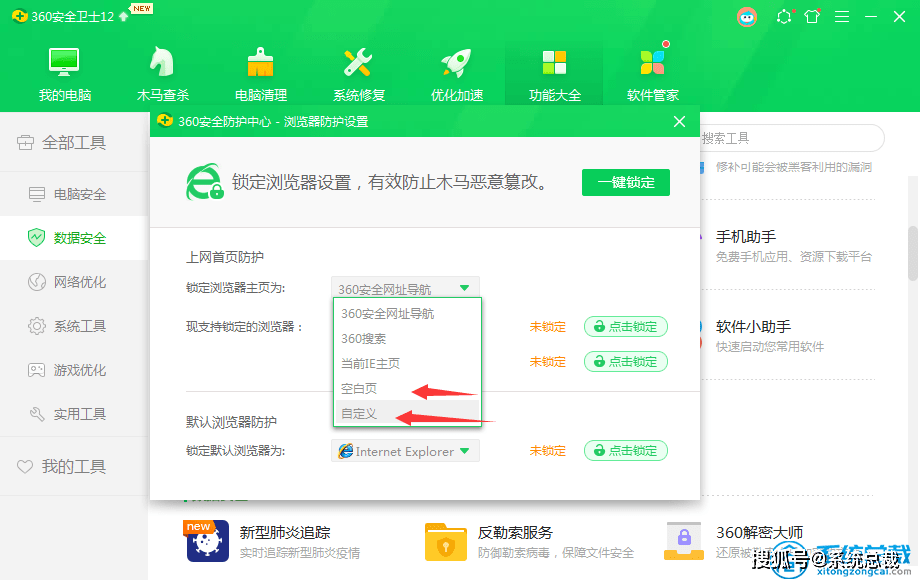Expand 锁定浏览器主页为 dropdown
Screen dimensions: 920x580
coord(405,287)
